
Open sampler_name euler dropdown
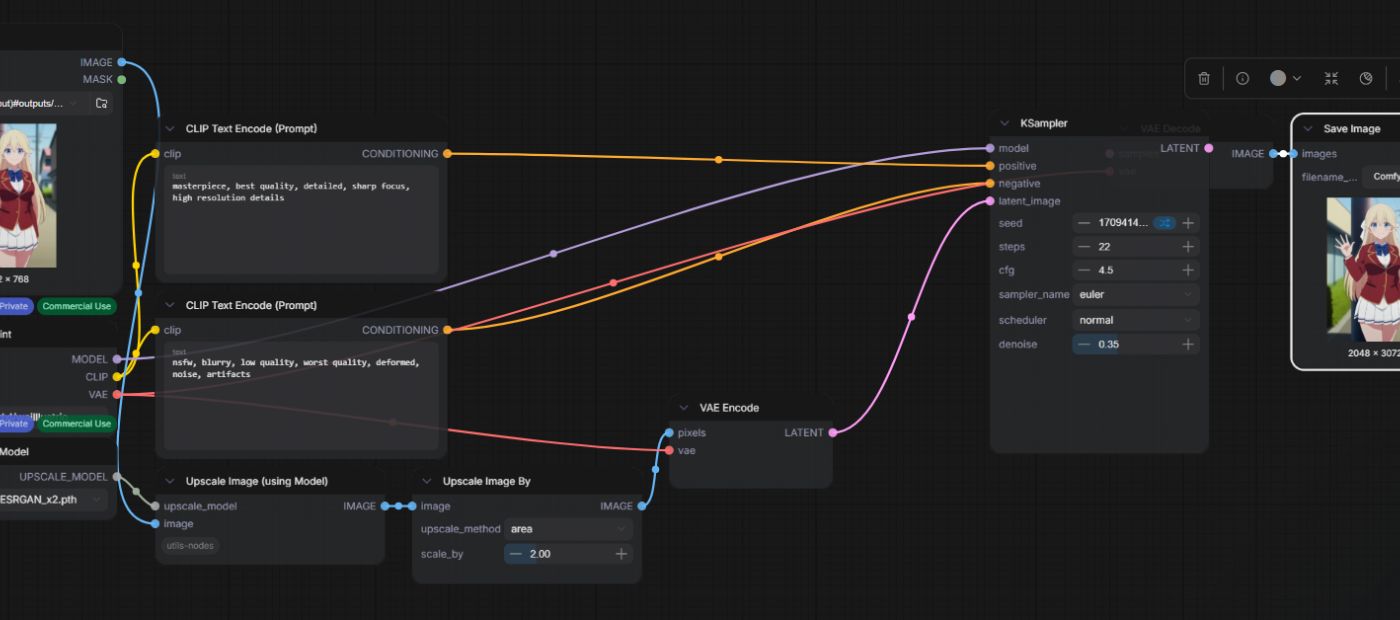(1136, 295)
